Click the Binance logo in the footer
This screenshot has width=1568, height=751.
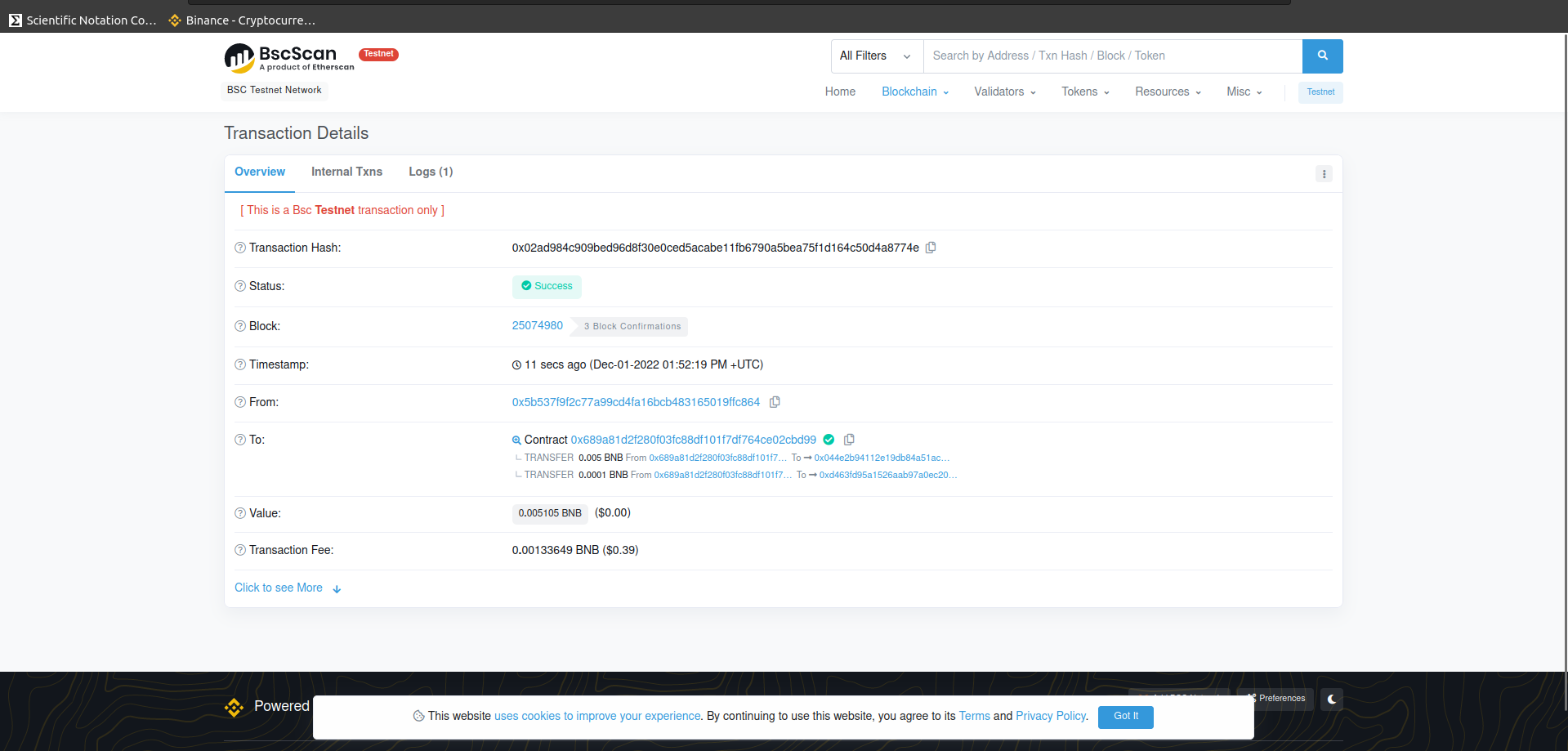click(x=235, y=708)
